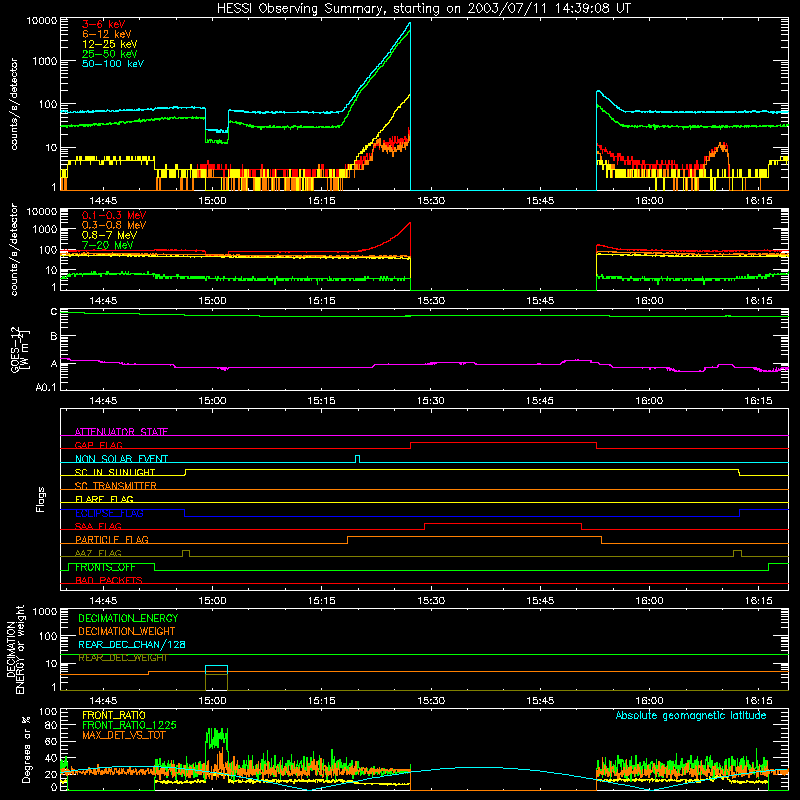Select the 3-6 keV legend label
The width and height of the screenshot is (800, 800).
point(104,24)
